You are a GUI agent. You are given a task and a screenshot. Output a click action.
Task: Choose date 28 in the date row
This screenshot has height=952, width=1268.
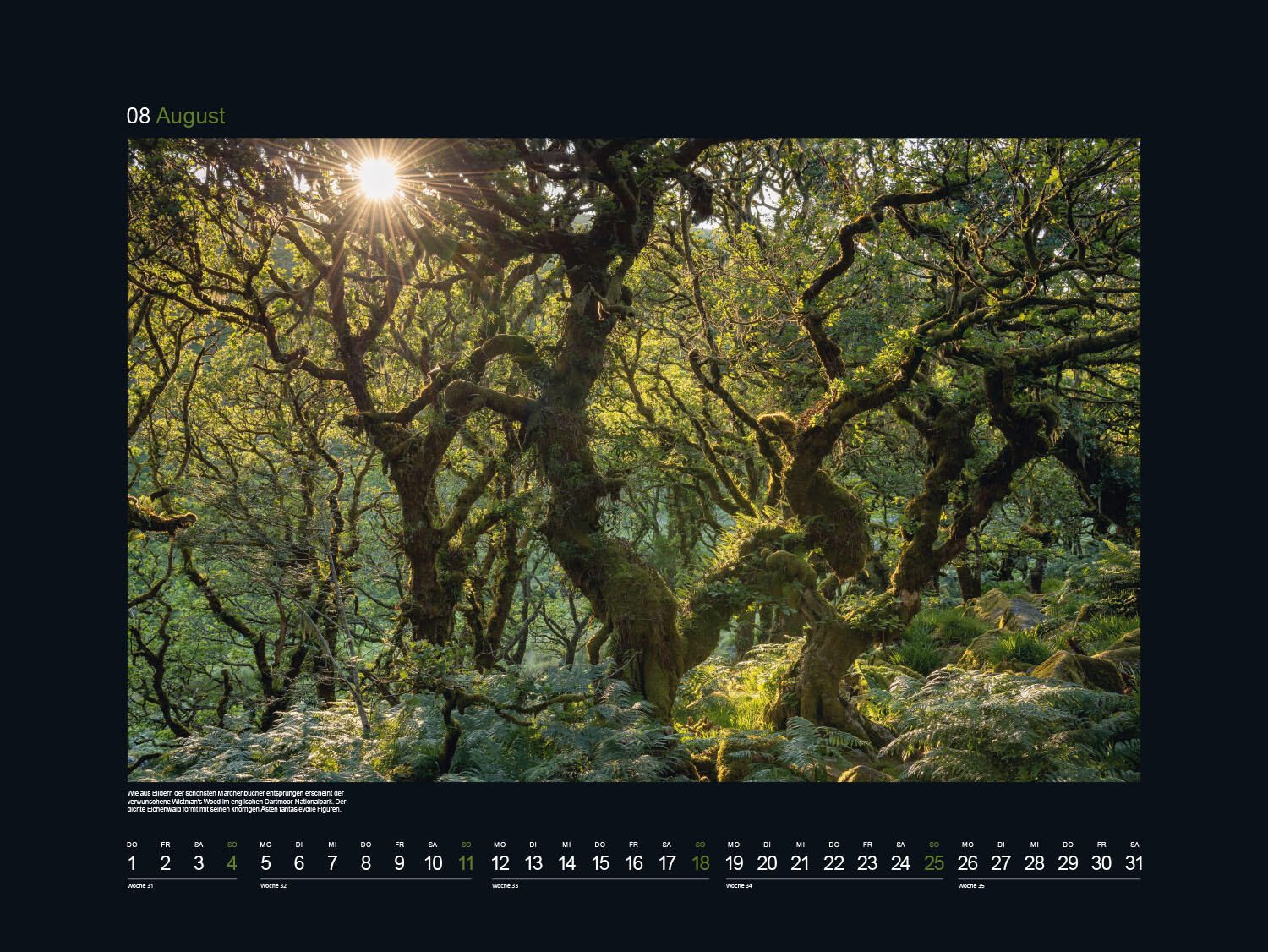tap(1034, 863)
